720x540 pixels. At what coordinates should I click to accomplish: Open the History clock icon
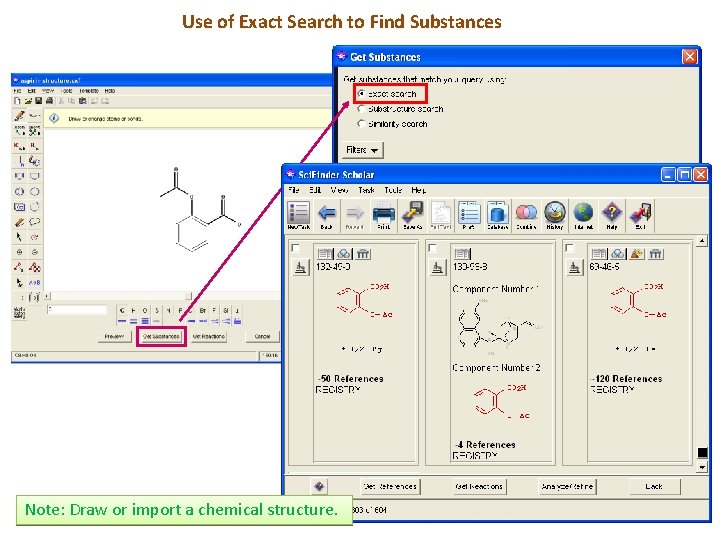(555, 215)
